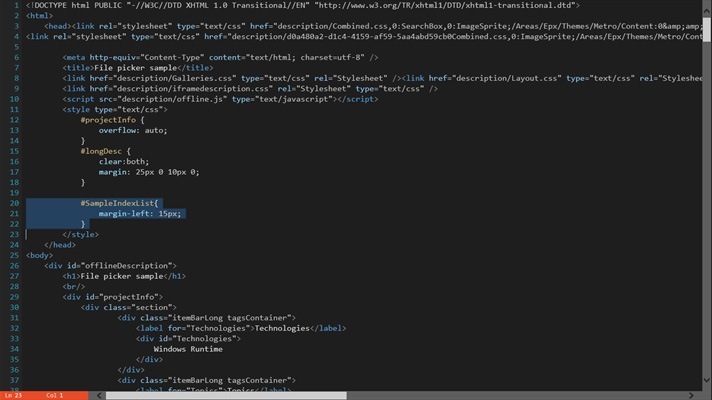
Task: Click the 'iframedescription.css' link line
Action: 250,89
